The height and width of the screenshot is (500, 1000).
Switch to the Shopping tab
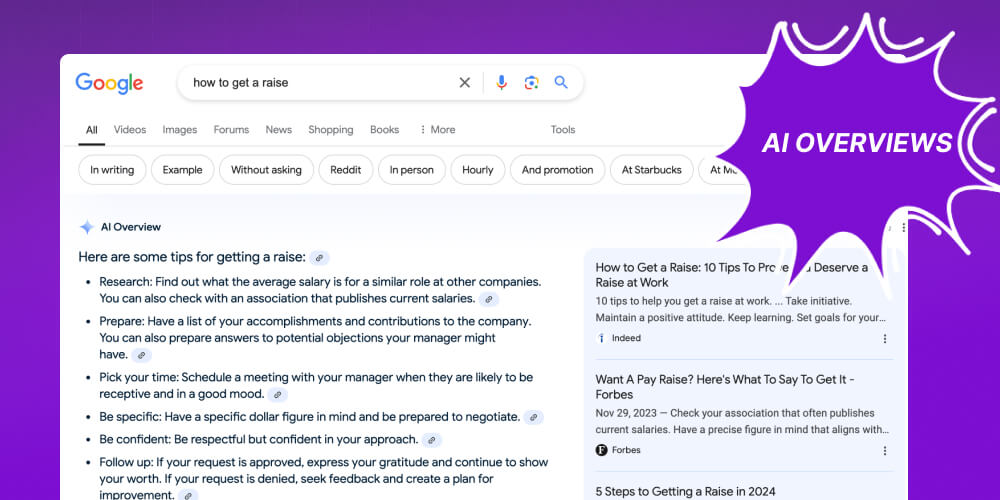coord(331,129)
